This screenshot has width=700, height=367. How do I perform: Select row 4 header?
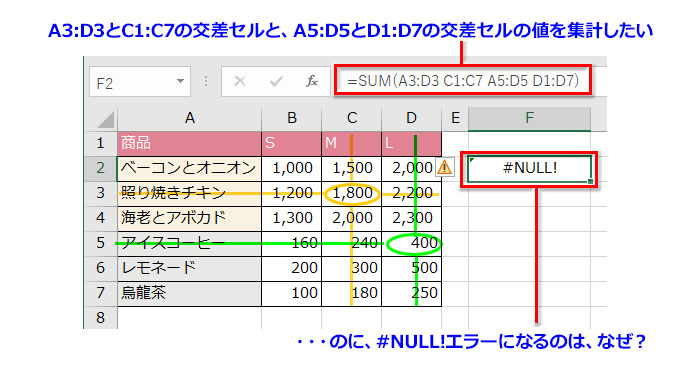coord(100,218)
